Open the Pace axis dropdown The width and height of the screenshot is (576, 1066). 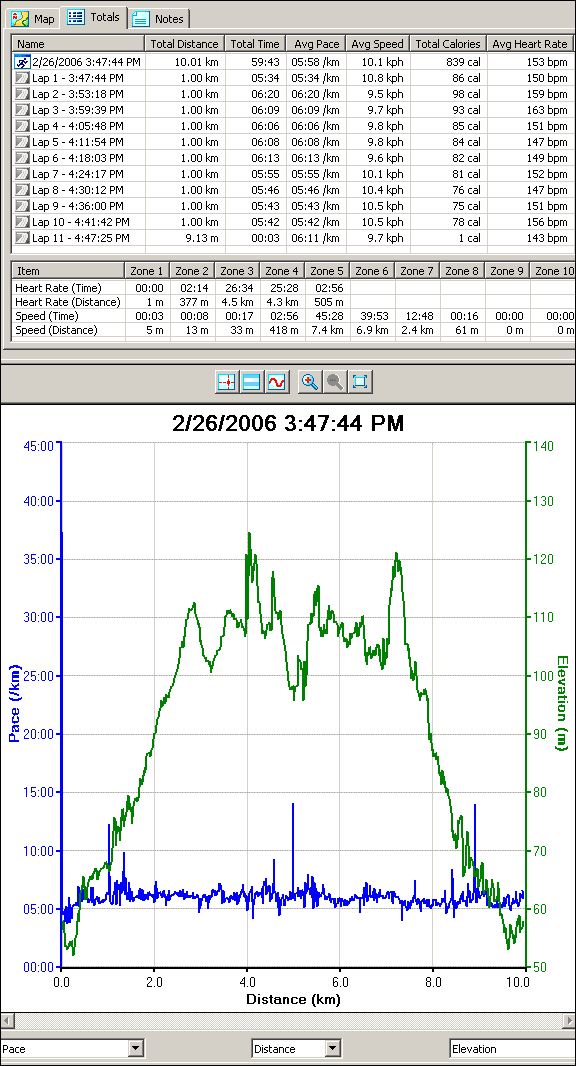point(137,1049)
